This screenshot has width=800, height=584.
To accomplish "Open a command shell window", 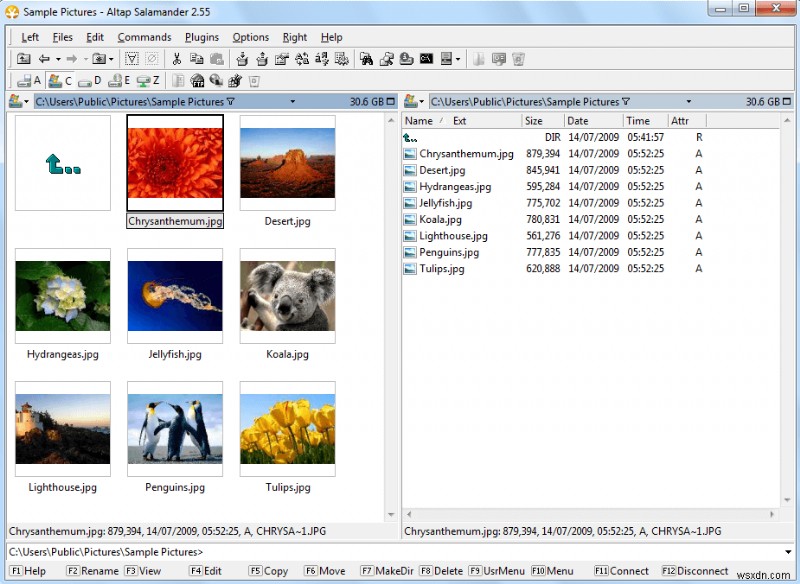I will coord(426,58).
